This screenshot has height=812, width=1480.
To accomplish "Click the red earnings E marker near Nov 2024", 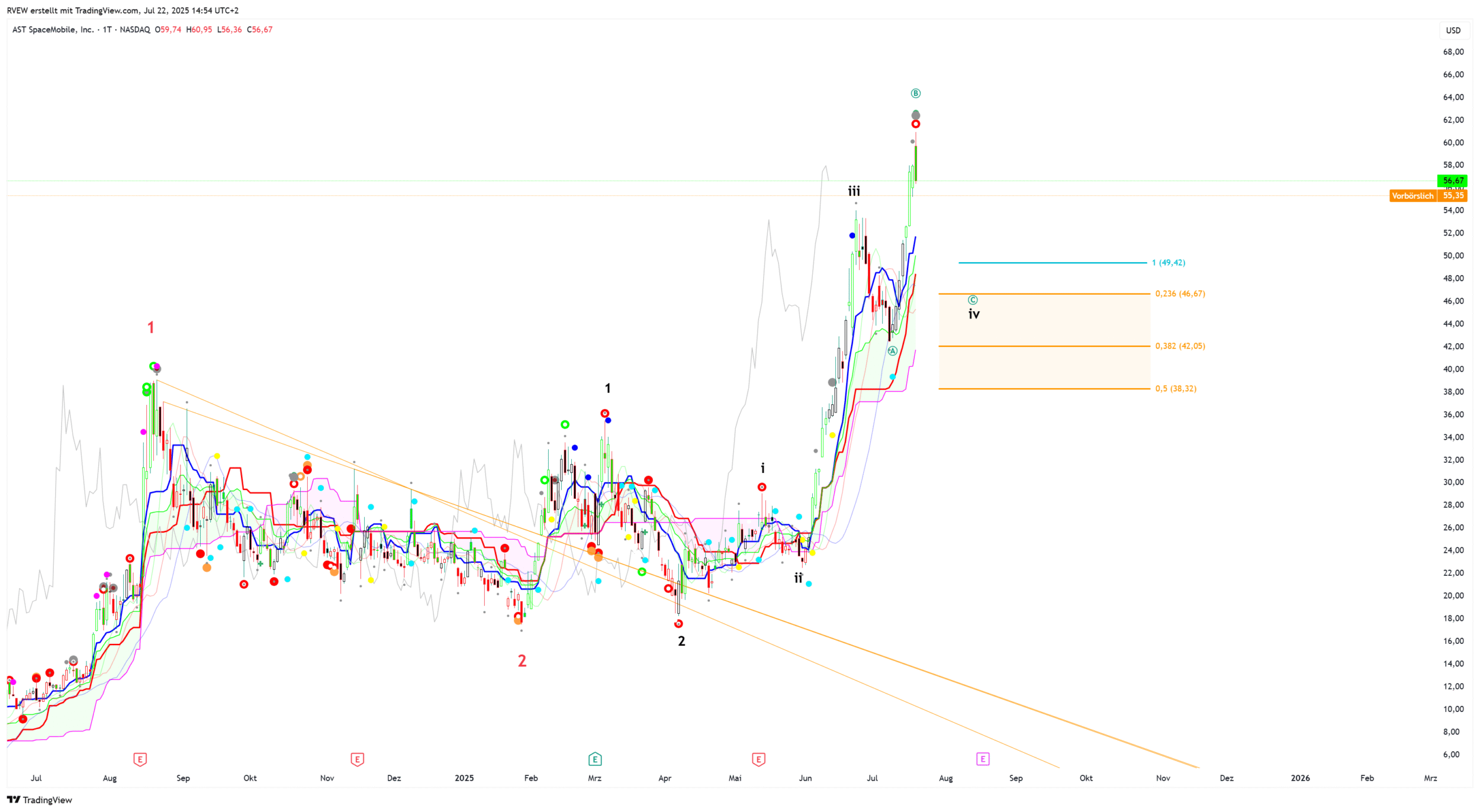I will pyautogui.click(x=357, y=759).
